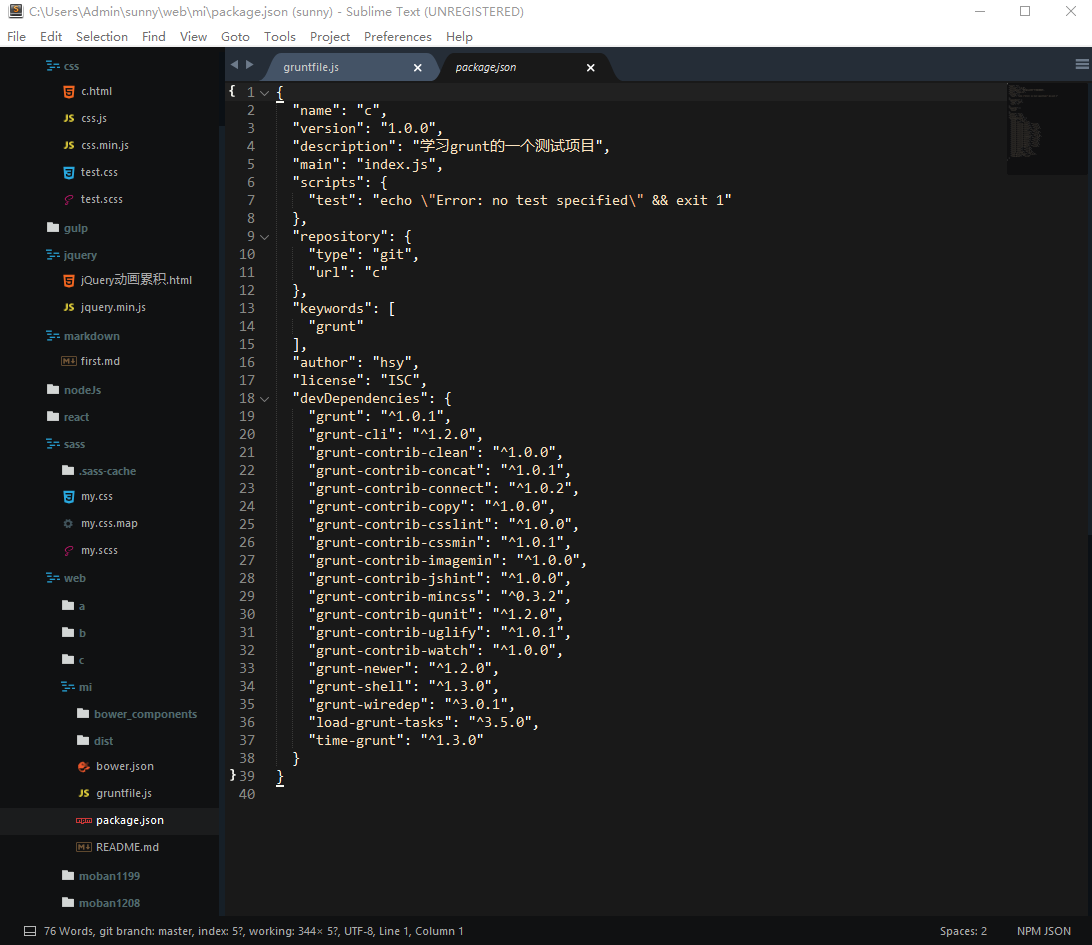The height and width of the screenshot is (945, 1092).
Task: Fold the code block at line 1
Action: 265,93
